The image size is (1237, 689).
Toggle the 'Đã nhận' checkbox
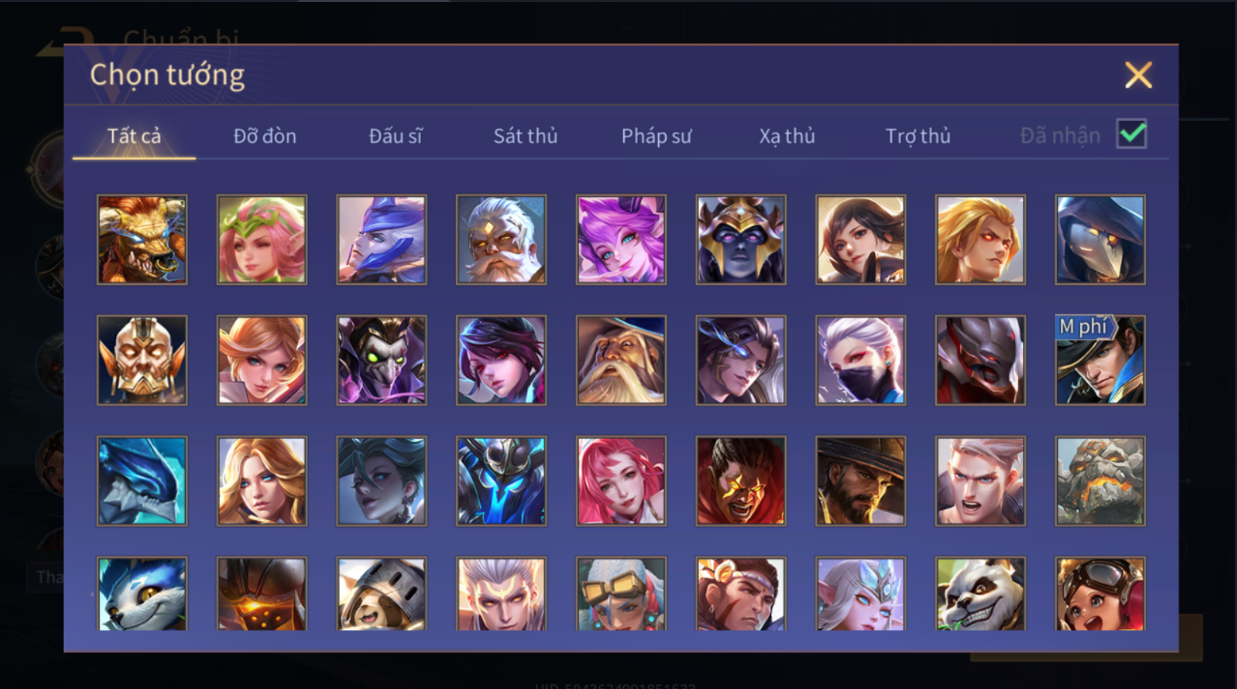[1132, 134]
